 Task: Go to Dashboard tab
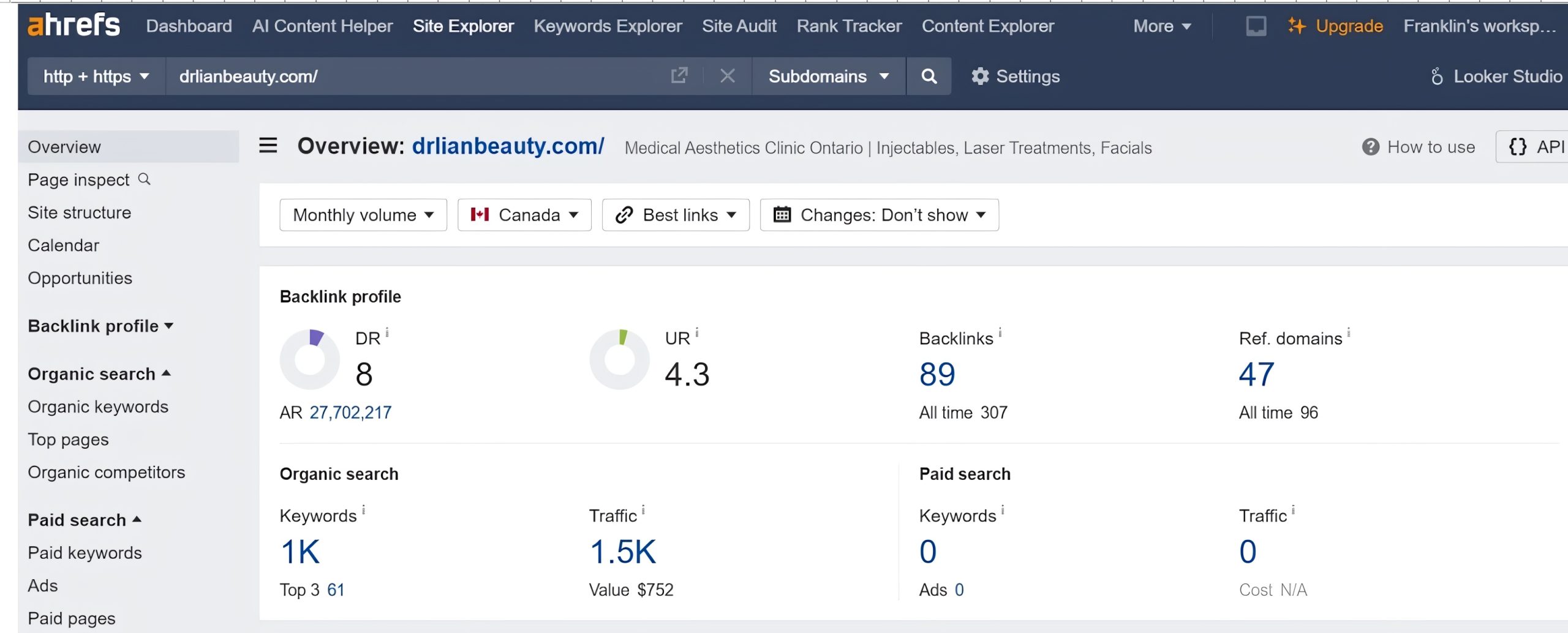click(189, 26)
